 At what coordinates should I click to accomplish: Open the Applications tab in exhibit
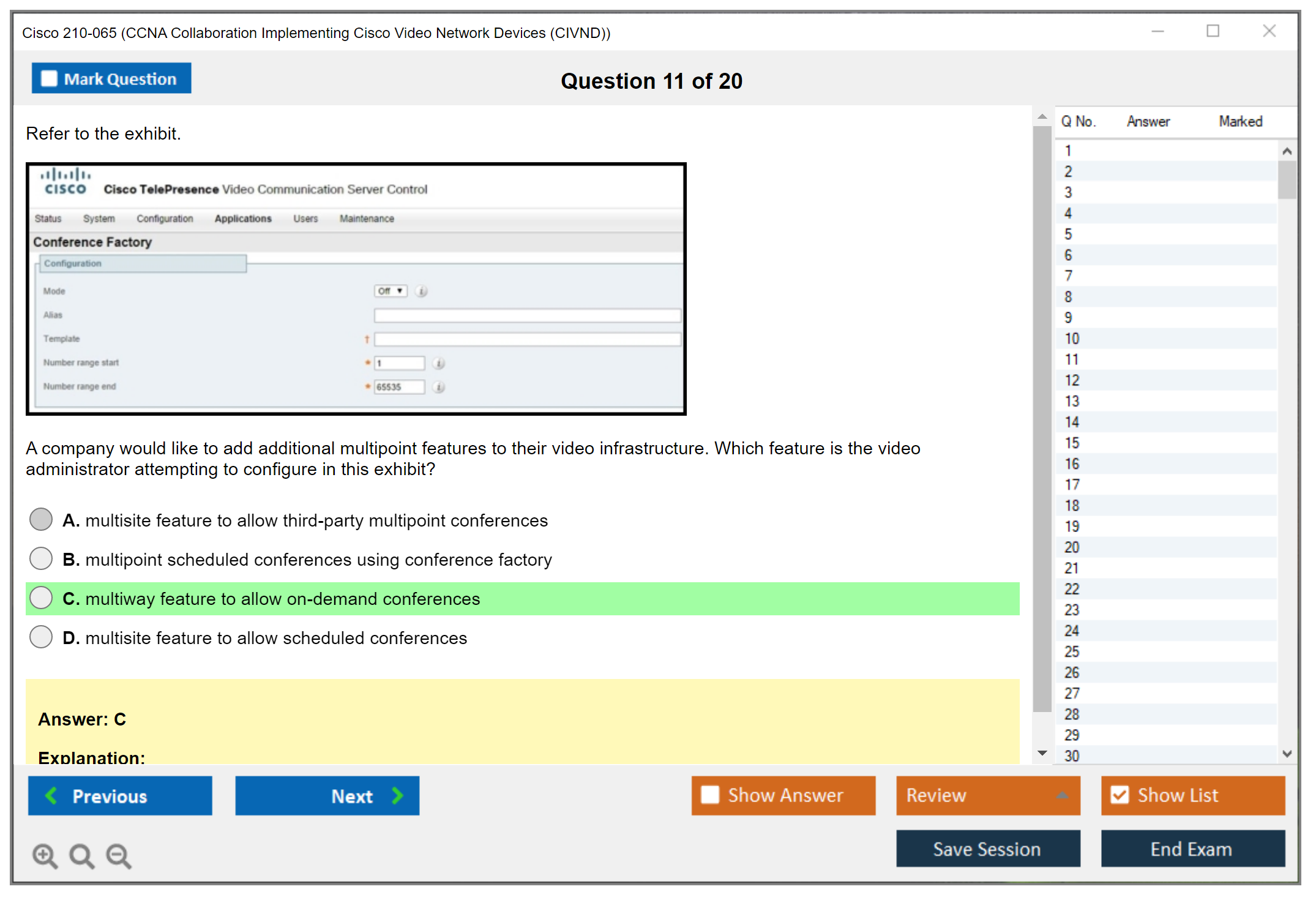coord(243,219)
